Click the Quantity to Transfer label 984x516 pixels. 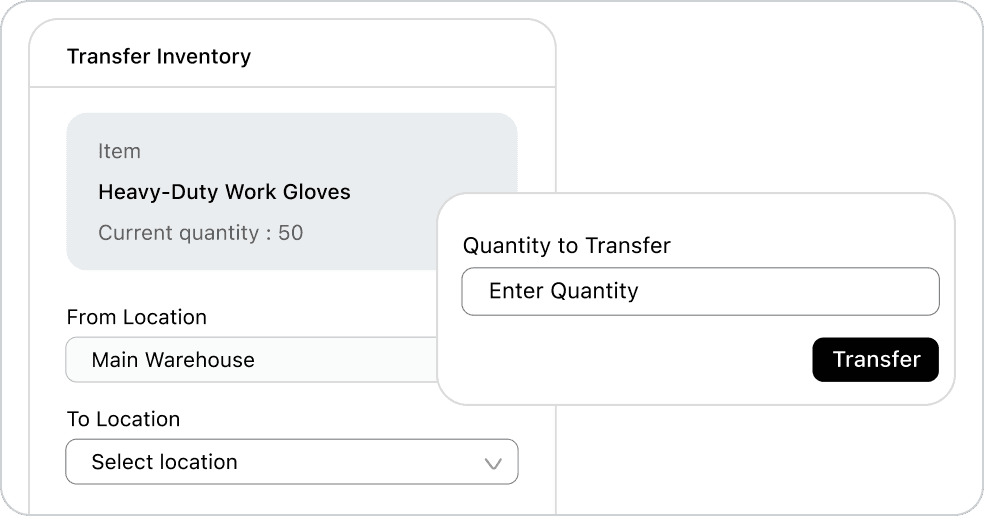[566, 245]
